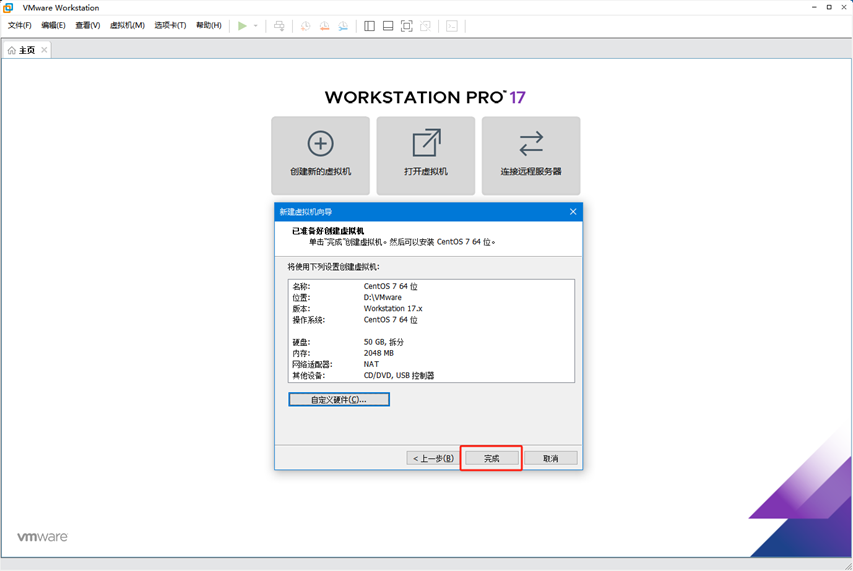Click the revert to snapshot icon
This screenshot has height=571, width=853.
point(324,26)
